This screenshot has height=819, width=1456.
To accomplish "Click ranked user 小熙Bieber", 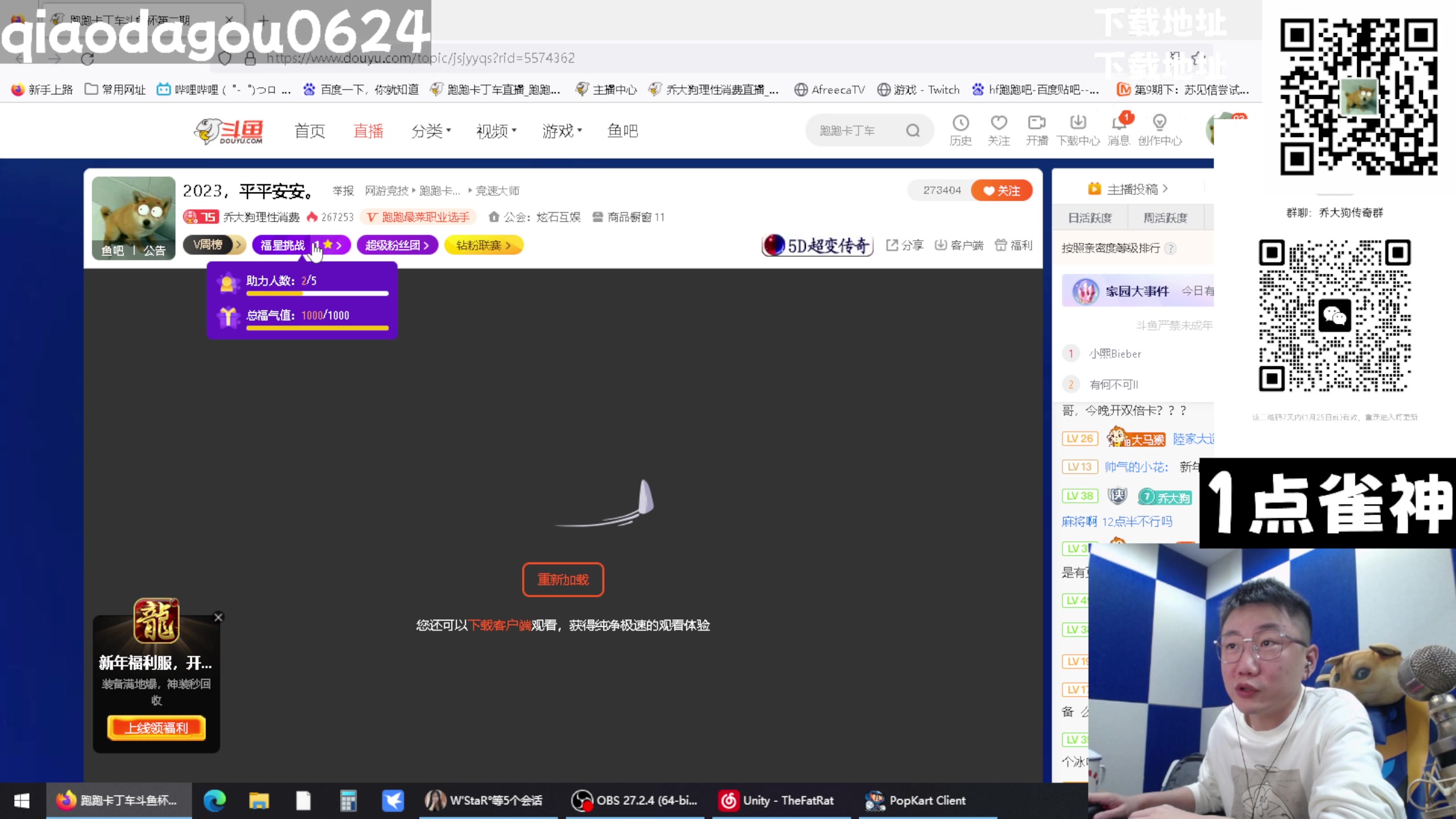I will coord(1115,354).
